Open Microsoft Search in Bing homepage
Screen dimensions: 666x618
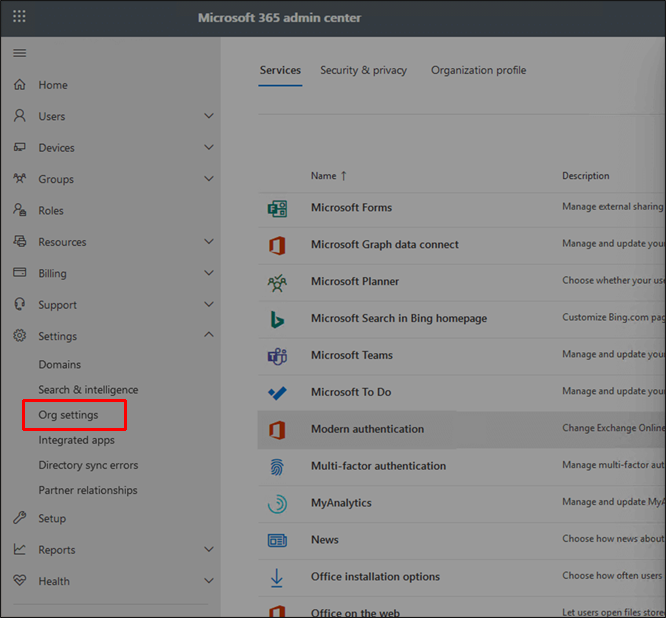398,318
